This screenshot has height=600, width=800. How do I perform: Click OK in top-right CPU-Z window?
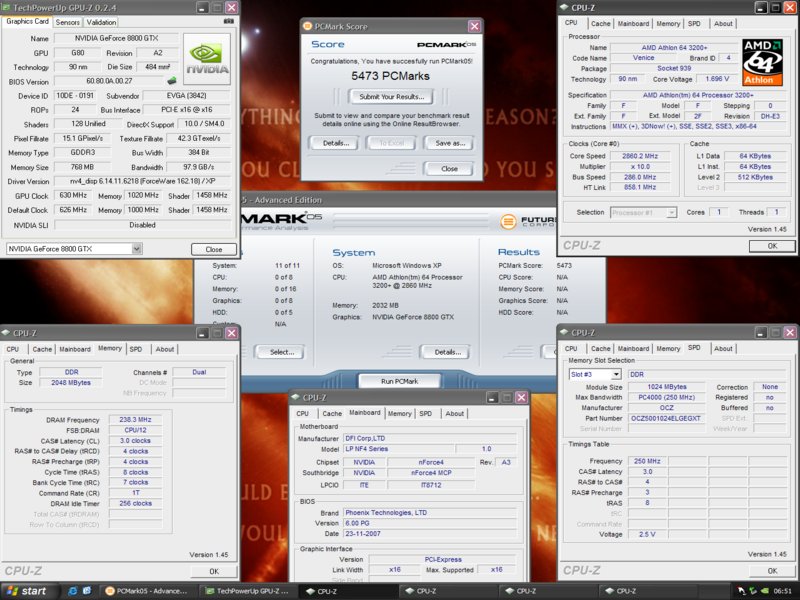coord(772,246)
